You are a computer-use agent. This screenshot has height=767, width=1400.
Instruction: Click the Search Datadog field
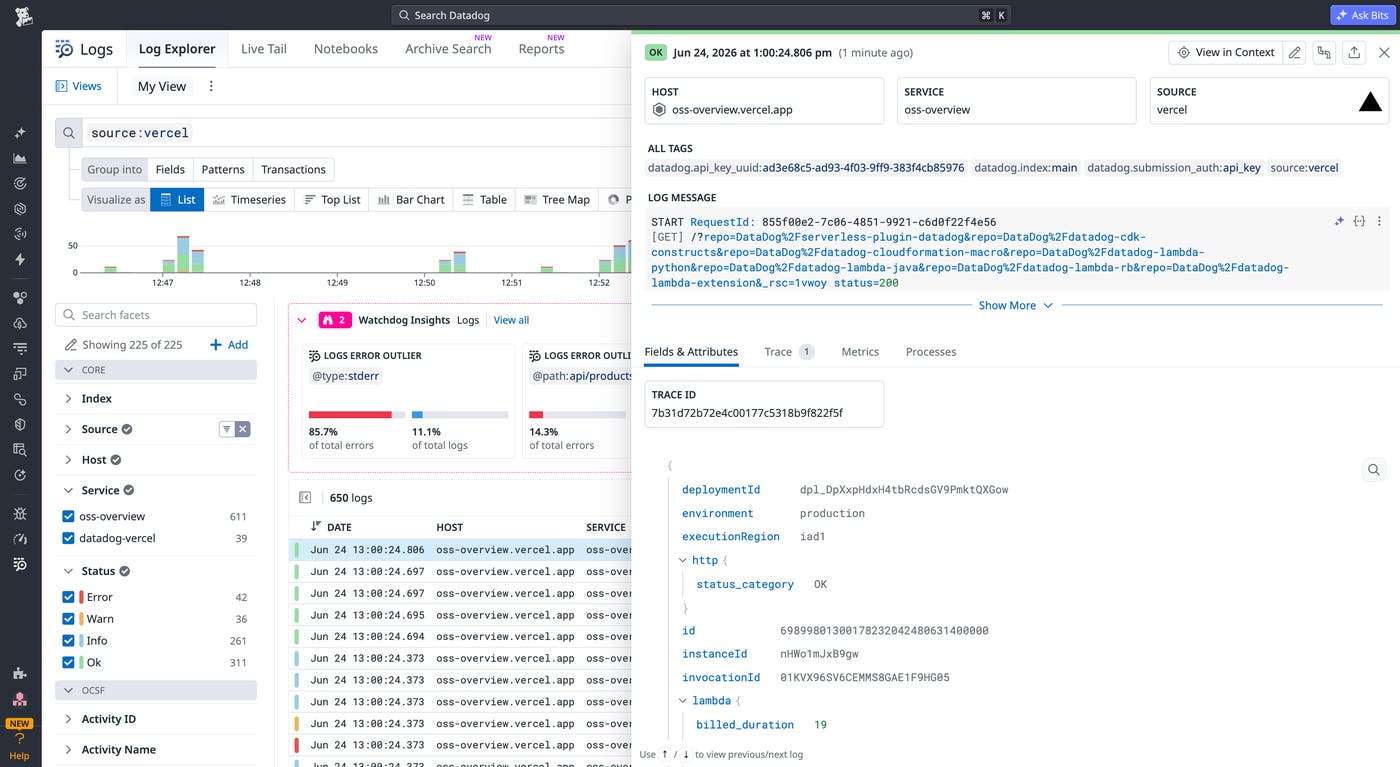click(700, 15)
